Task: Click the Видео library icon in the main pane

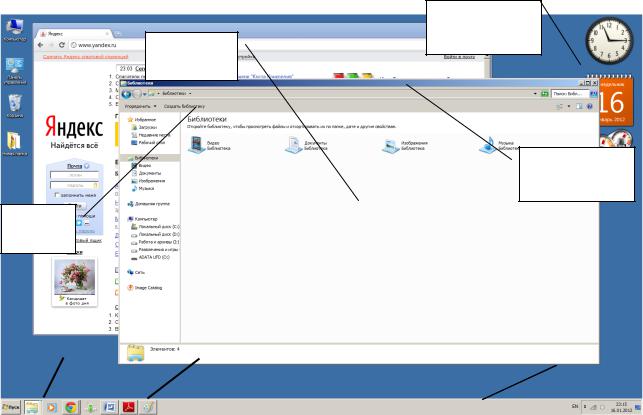Action: [196, 145]
